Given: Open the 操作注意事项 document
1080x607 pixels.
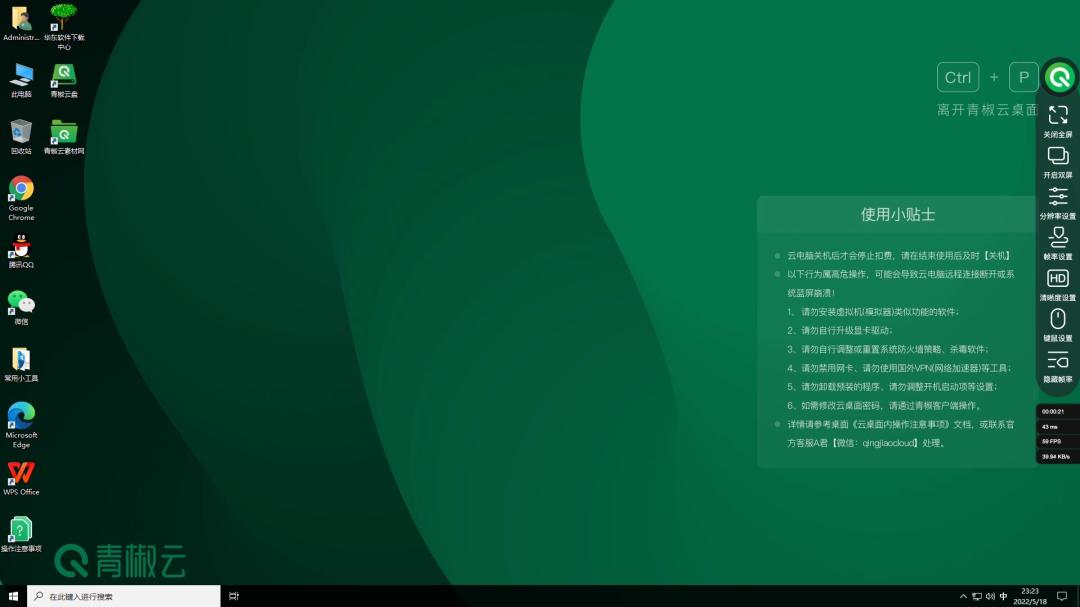Looking at the screenshot, I should point(21,530).
